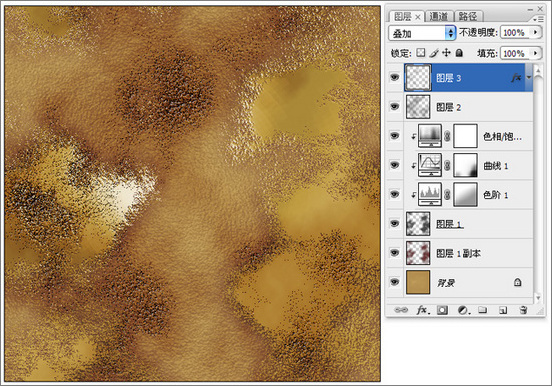Toggle visibility of 背景 layer
This screenshot has height=386, width=552.
[x=395, y=282]
